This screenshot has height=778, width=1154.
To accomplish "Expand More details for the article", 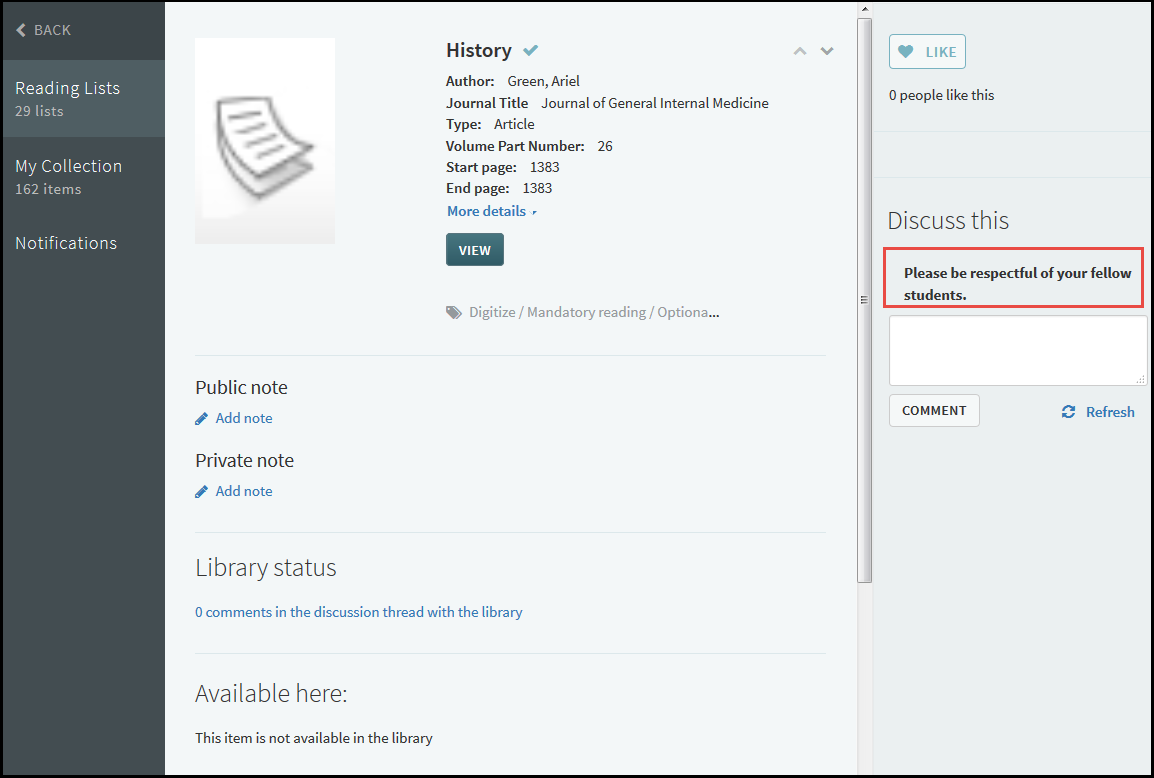I will tap(491, 211).
